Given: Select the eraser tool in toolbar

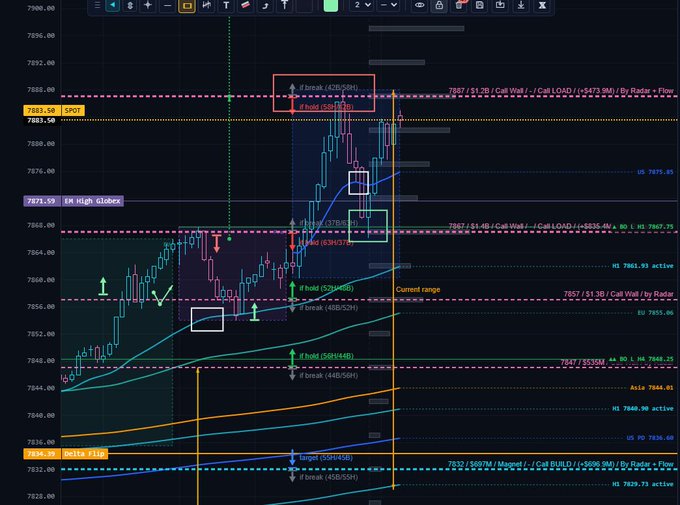Looking at the screenshot, I should (245, 5).
